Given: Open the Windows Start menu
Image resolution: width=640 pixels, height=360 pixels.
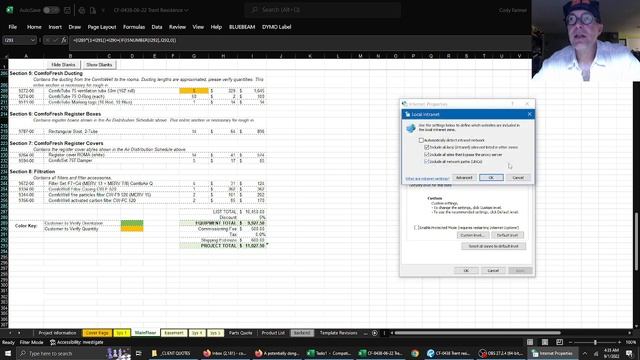Looking at the screenshot, I should click(8, 353).
